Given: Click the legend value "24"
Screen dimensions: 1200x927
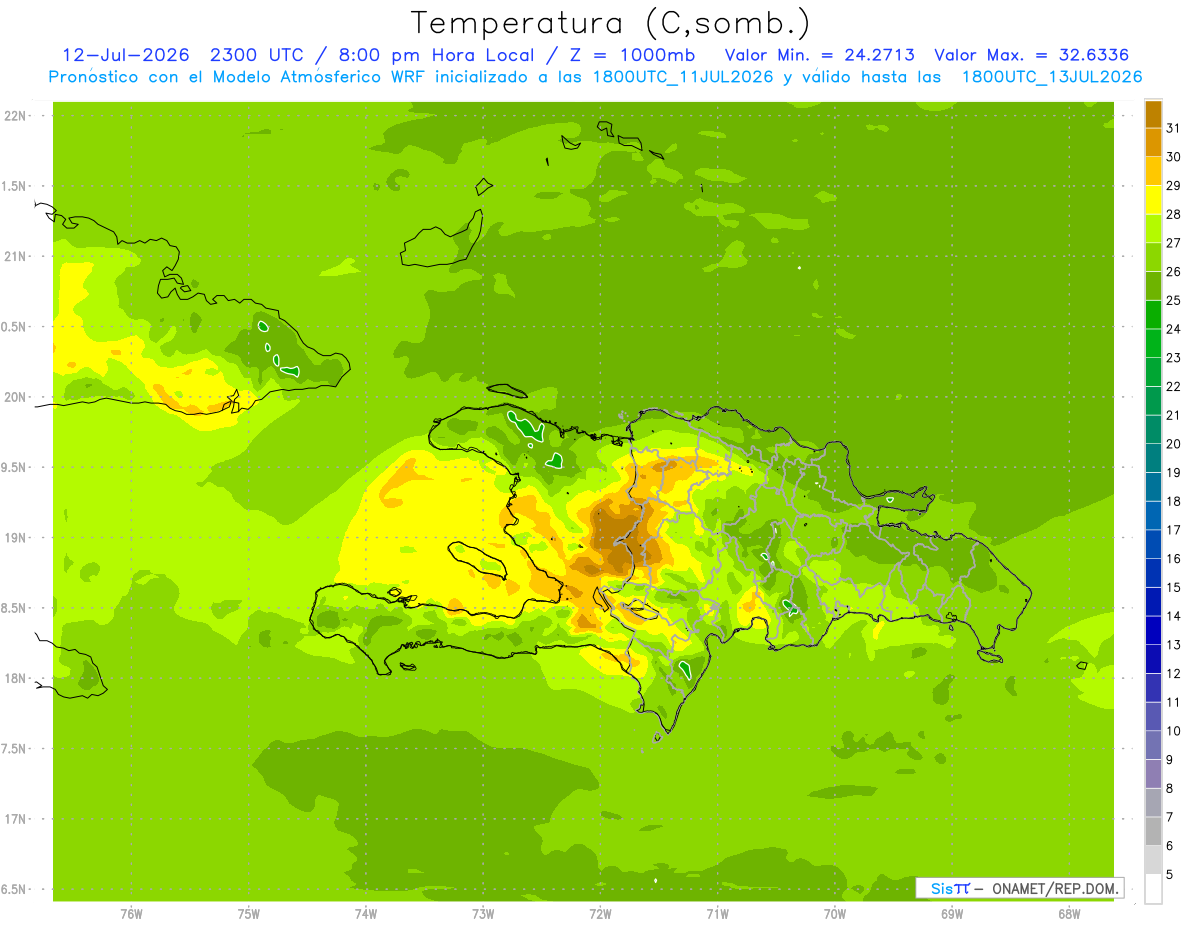Looking at the screenshot, I should tap(1174, 329).
